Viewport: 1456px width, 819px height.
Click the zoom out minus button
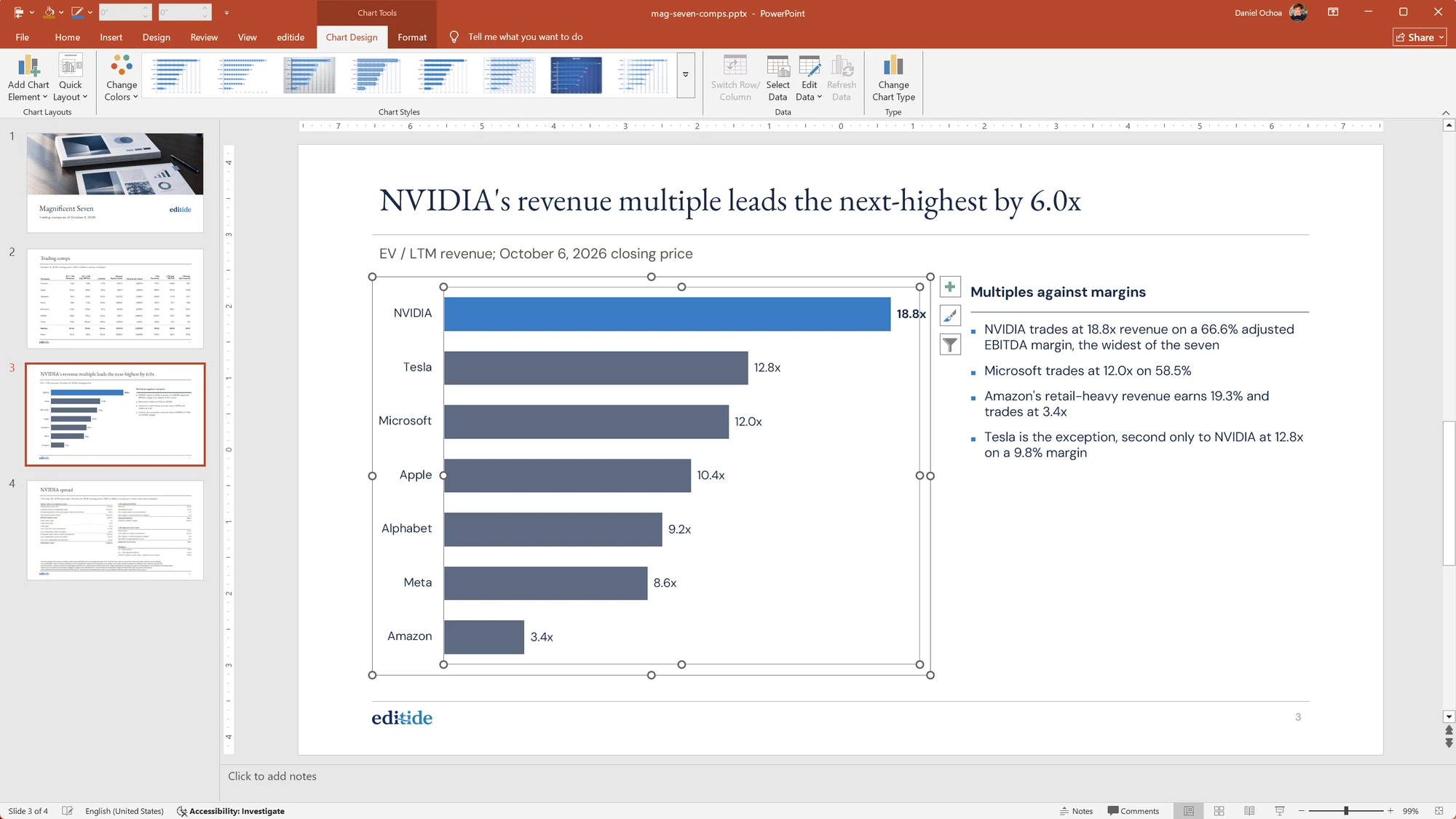[1302, 811]
